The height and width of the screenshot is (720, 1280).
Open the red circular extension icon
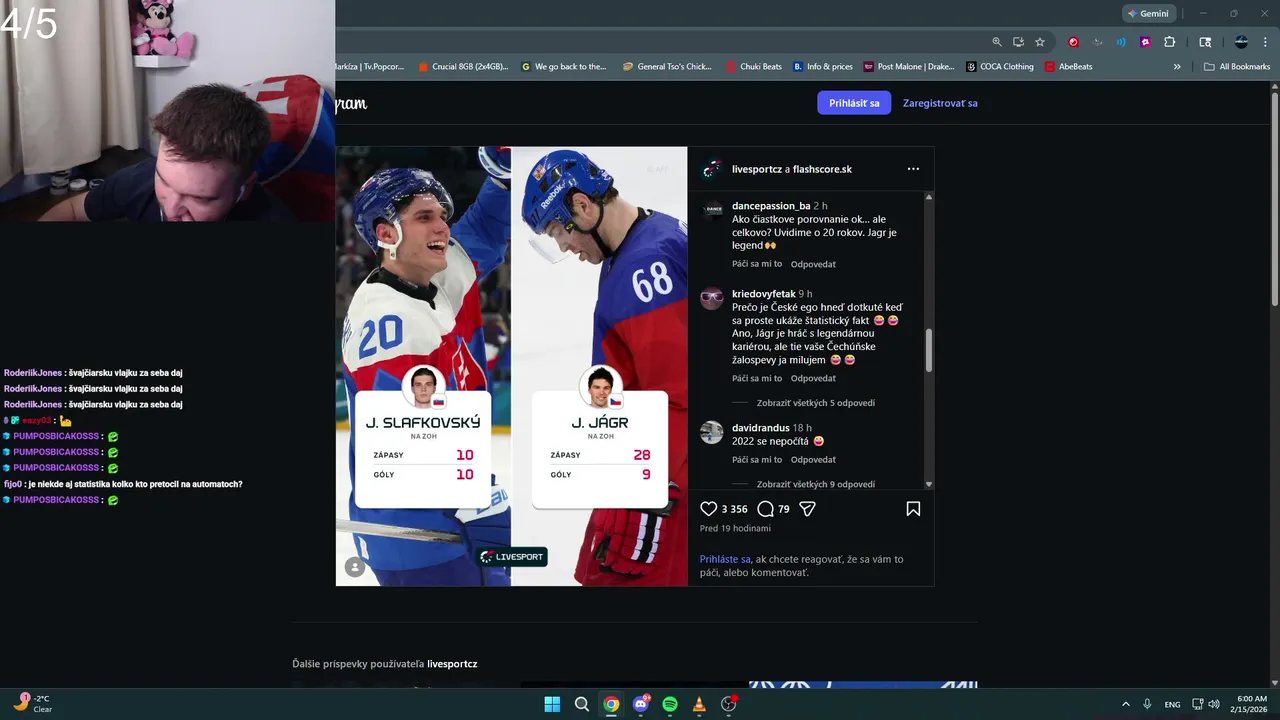[1073, 42]
